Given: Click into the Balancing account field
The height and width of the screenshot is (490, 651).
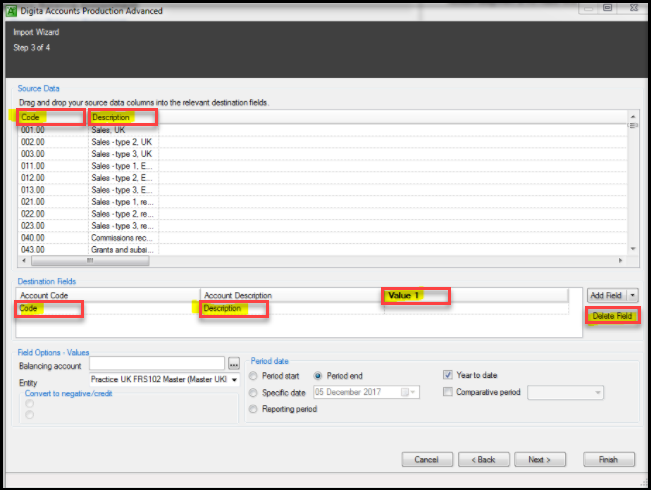Looking at the screenshot, I should click(157, 363).
